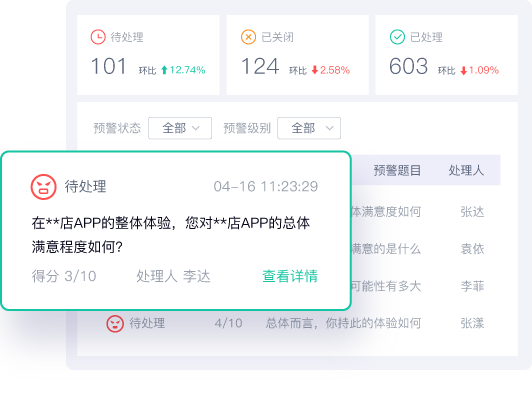
Task: Click the row handled by 张漾
Action: [x=295, y=323]
